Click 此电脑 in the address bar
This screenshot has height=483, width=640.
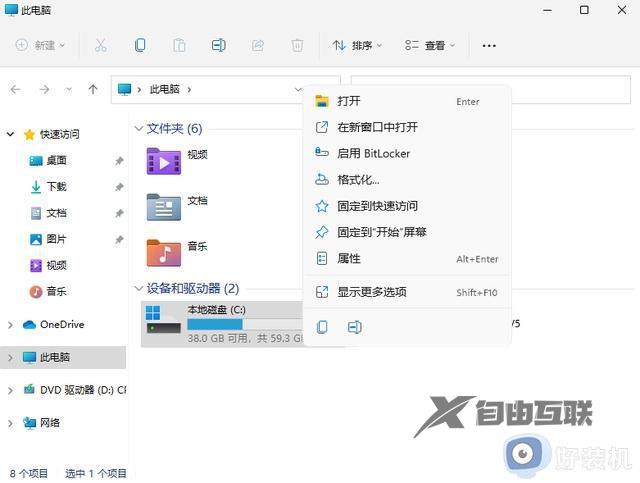164,89
